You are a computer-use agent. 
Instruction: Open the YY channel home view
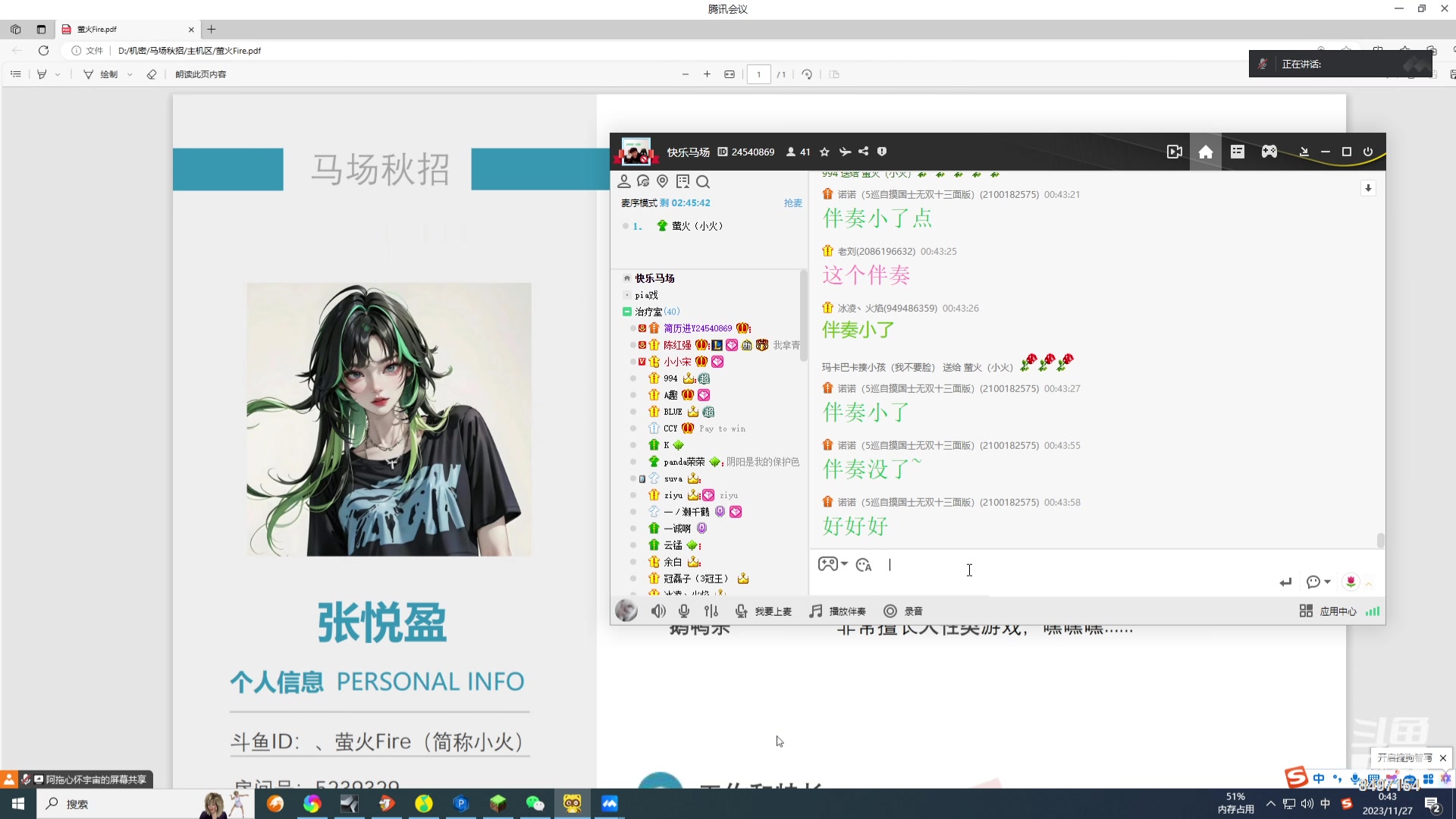tap(1205, 152)
